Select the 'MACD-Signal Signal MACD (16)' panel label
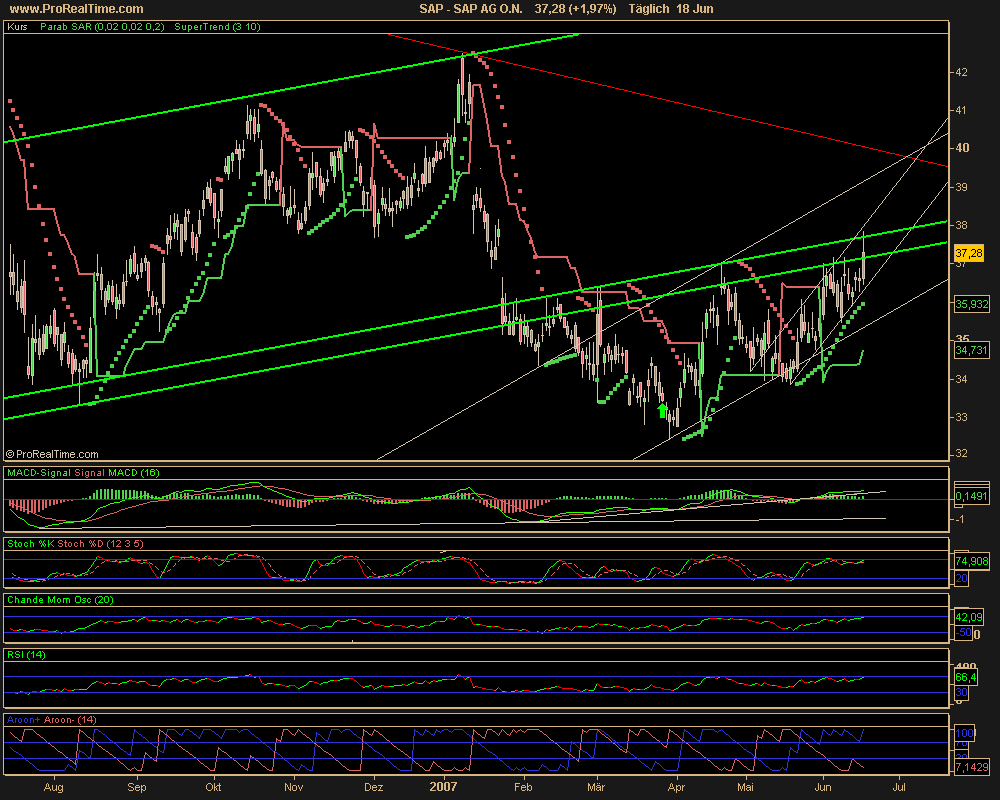This screenshot has height=800, width=1000. (83, 473)
